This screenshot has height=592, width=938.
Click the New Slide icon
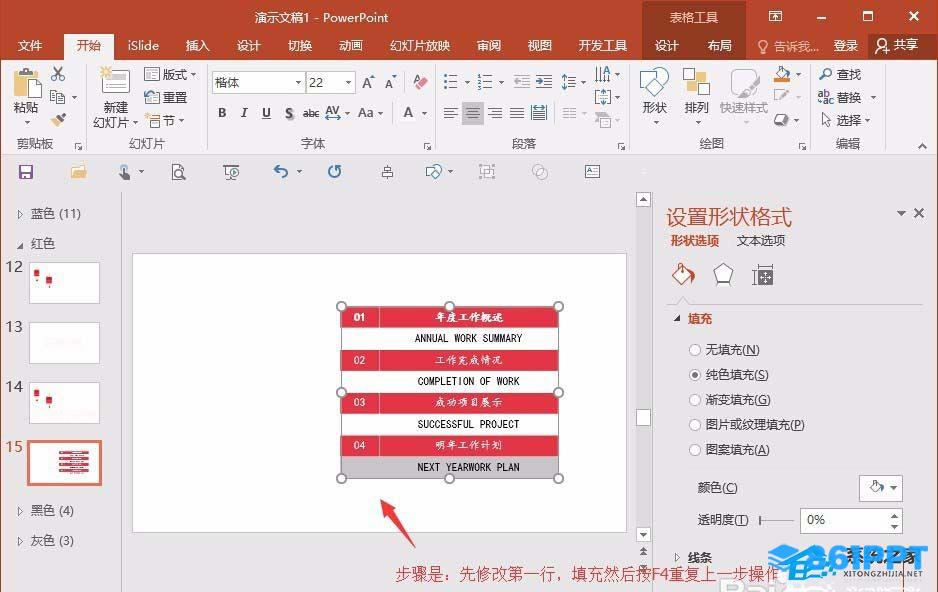click(114, 81)
